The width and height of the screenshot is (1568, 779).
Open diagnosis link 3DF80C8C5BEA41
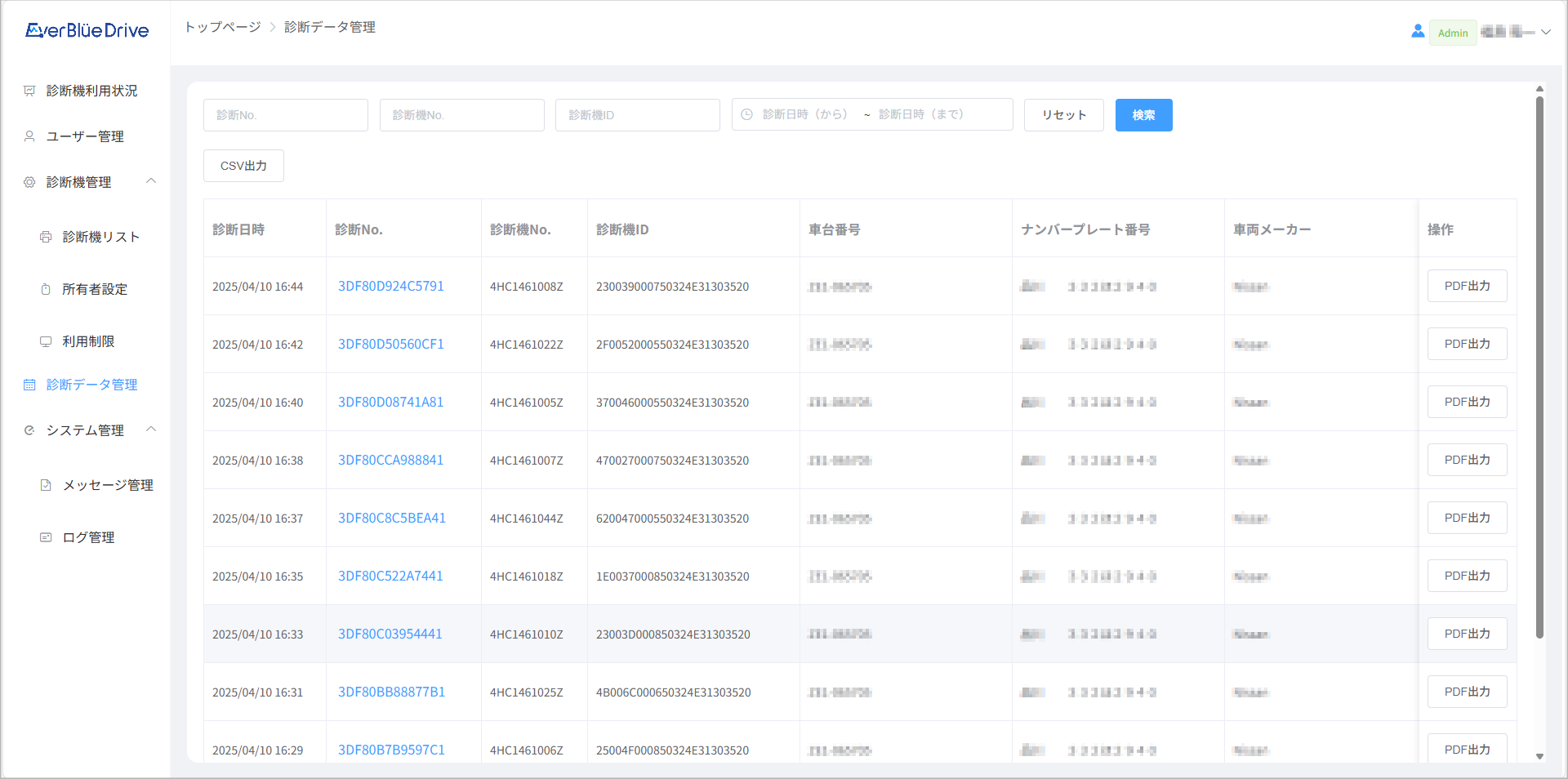[x=392, y=518]
